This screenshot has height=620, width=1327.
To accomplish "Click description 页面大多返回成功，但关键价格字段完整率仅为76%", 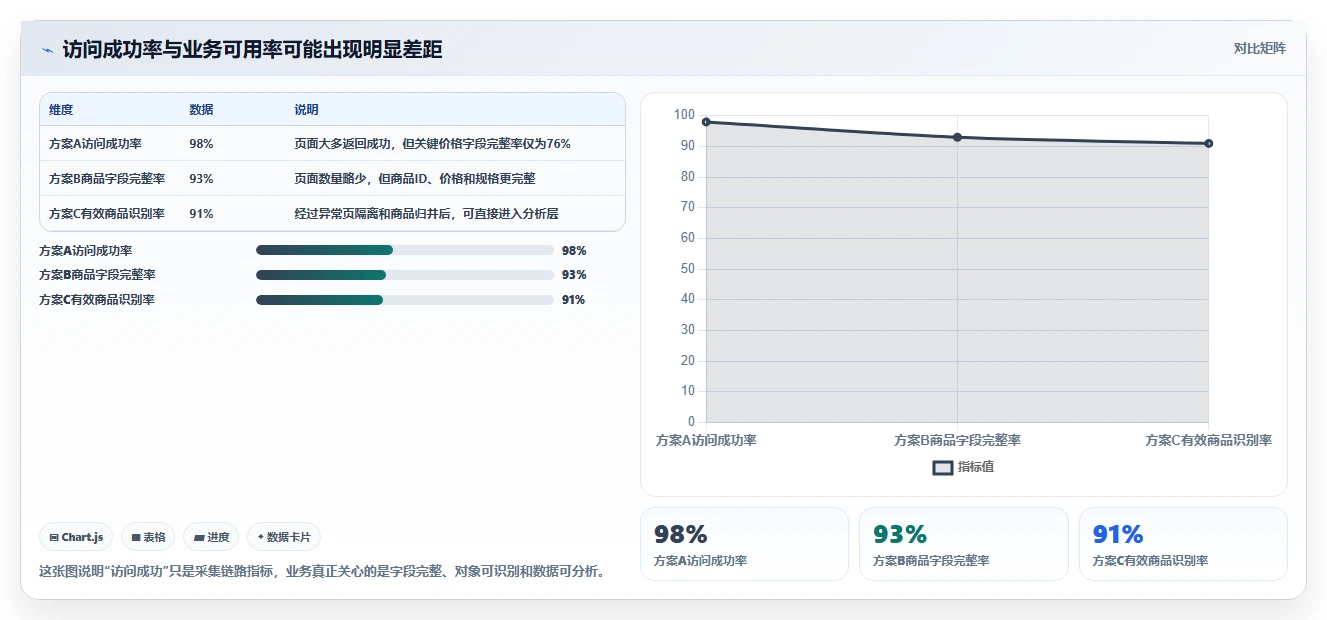I will pyautogui.click(x=432, y=144).
